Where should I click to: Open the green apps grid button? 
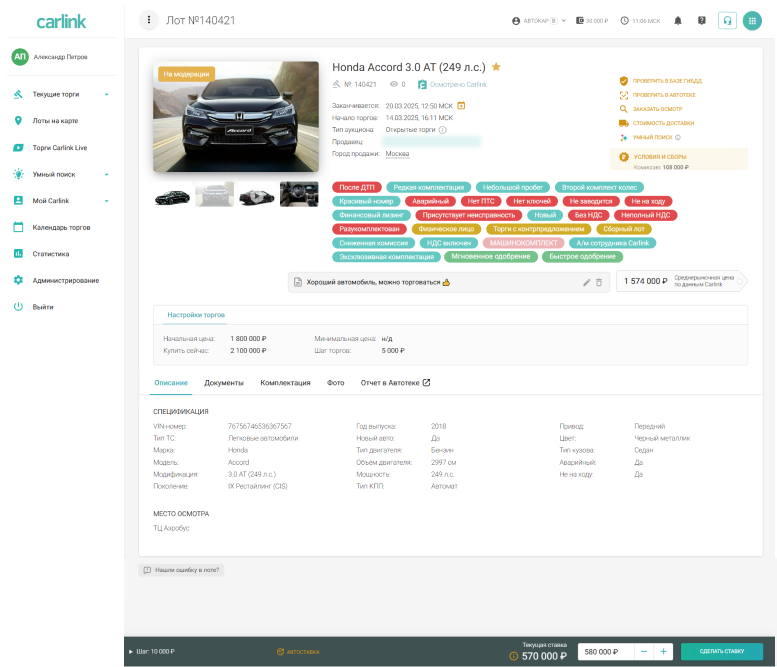click(752, 20)
